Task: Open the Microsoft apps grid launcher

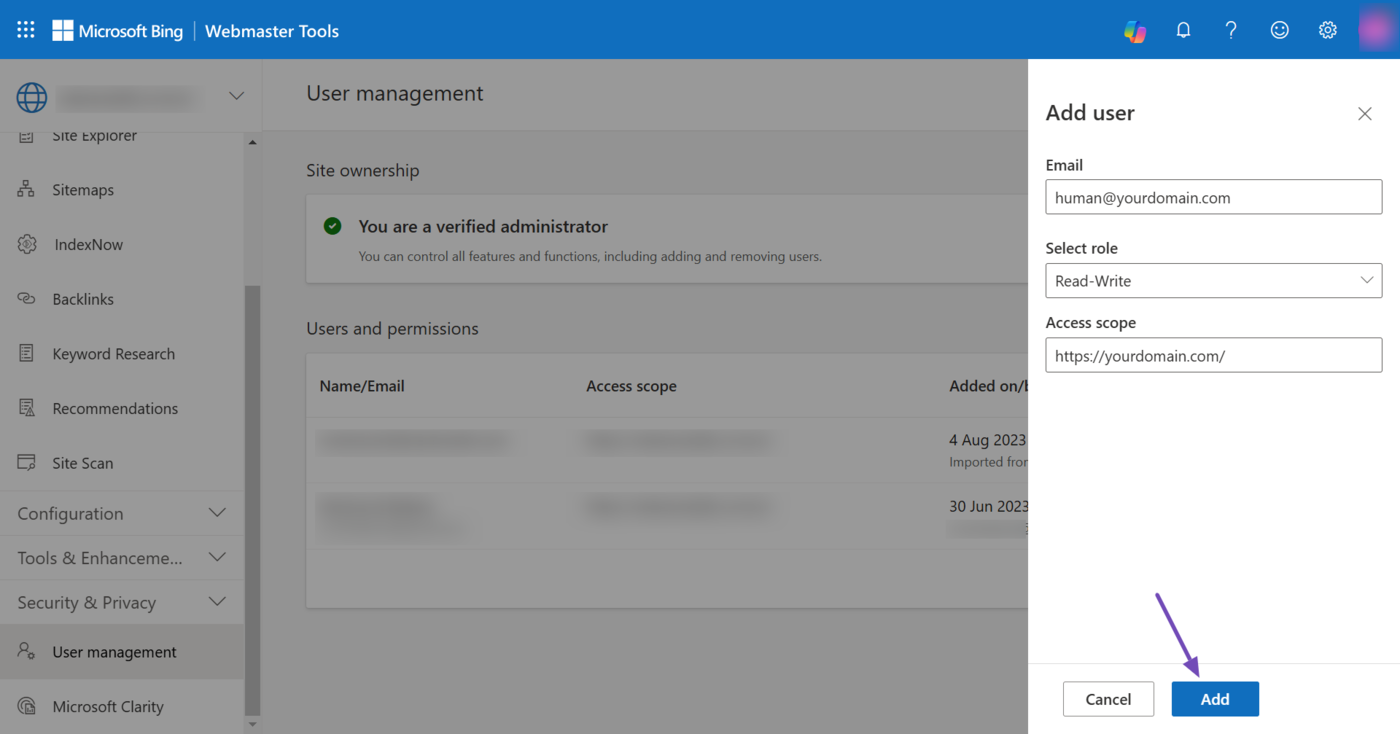Action: tap(26, 30)
